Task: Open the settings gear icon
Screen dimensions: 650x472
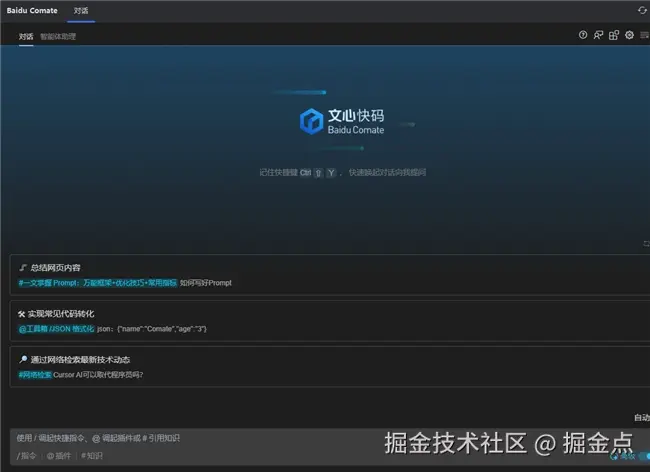Action: click(629, 35)
